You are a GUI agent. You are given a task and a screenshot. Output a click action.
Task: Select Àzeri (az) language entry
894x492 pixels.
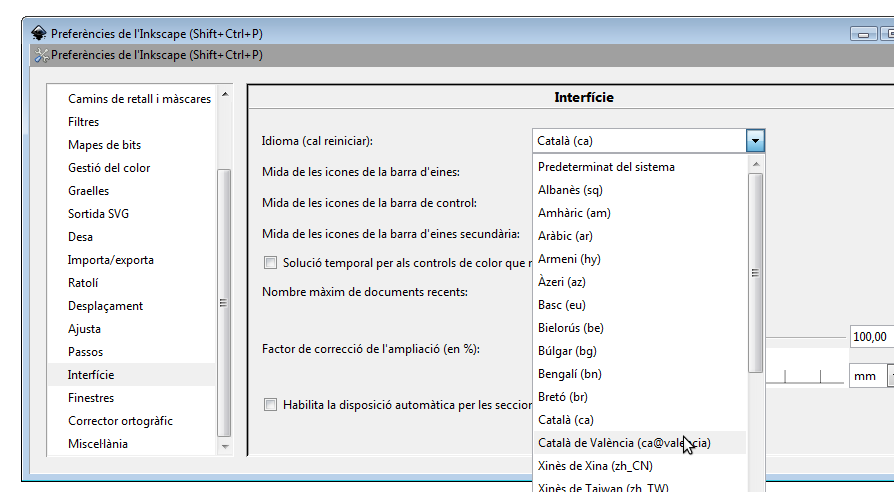pyautogui.click(x=640, y=282)
